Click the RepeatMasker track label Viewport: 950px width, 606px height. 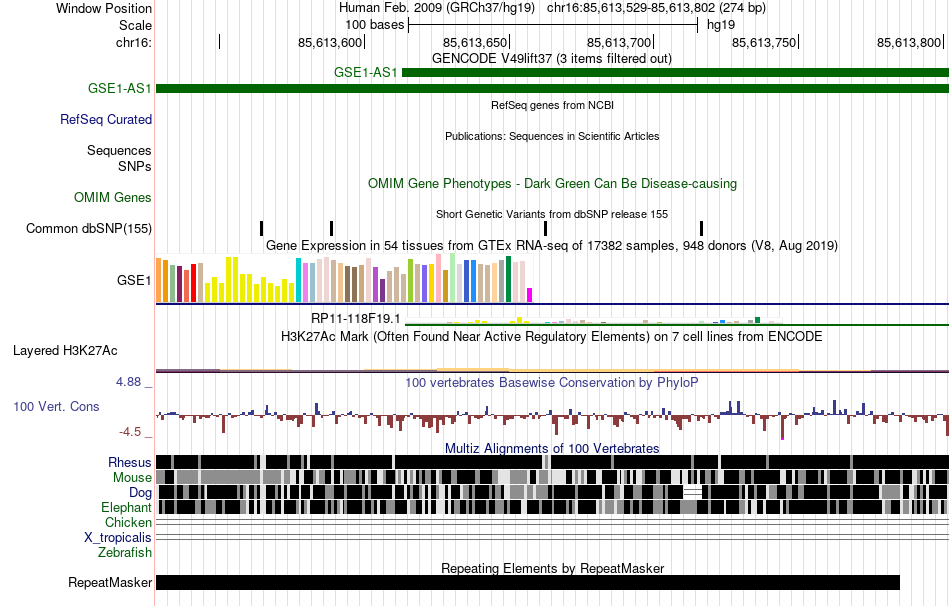[110, 582]
